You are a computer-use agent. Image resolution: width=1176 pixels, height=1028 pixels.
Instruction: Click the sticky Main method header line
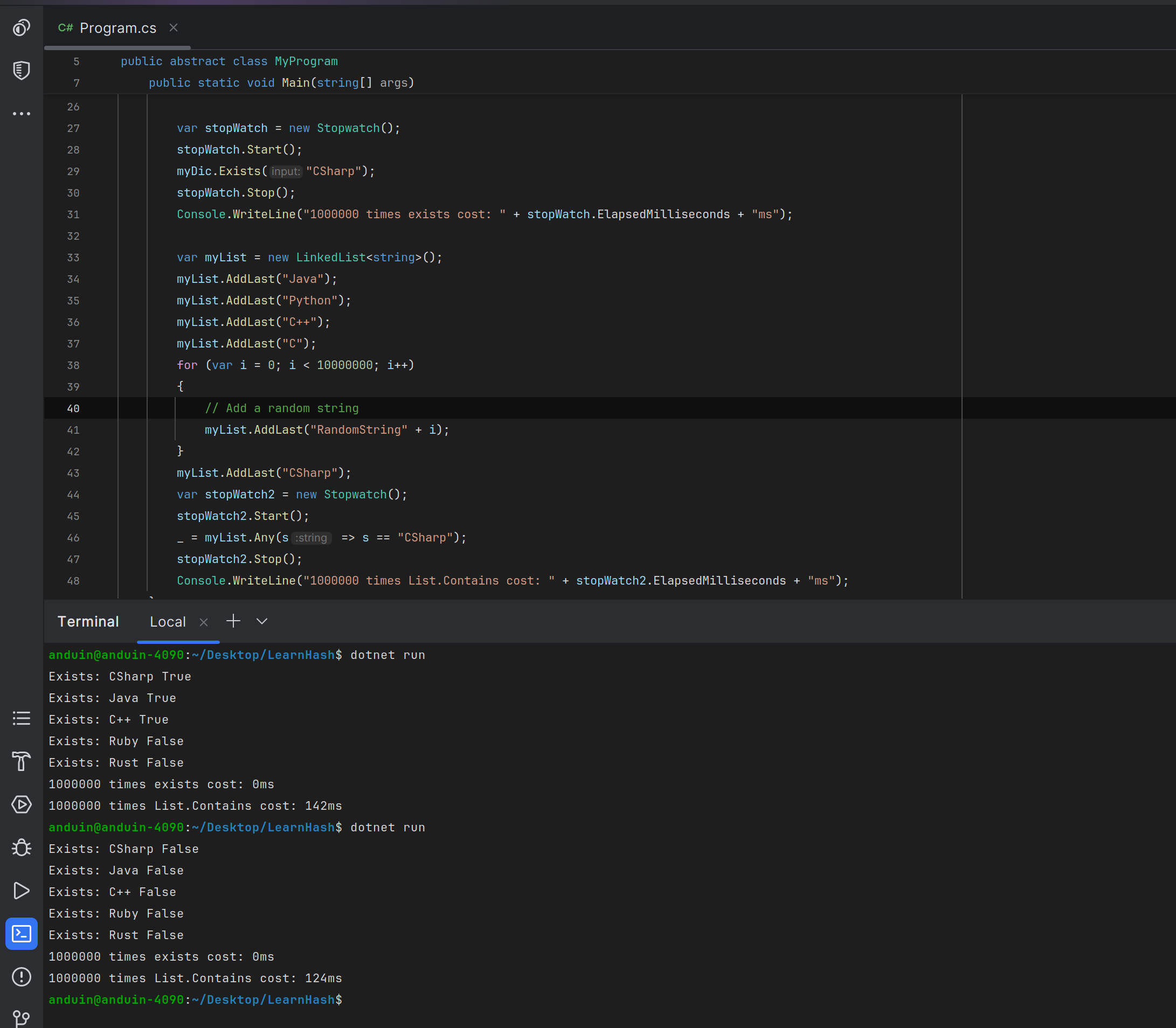coord(281,82)
